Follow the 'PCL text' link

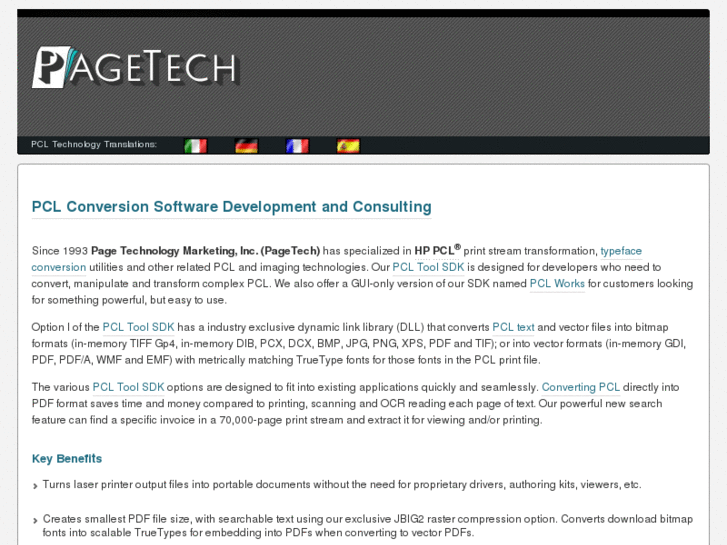coord(513,327)
